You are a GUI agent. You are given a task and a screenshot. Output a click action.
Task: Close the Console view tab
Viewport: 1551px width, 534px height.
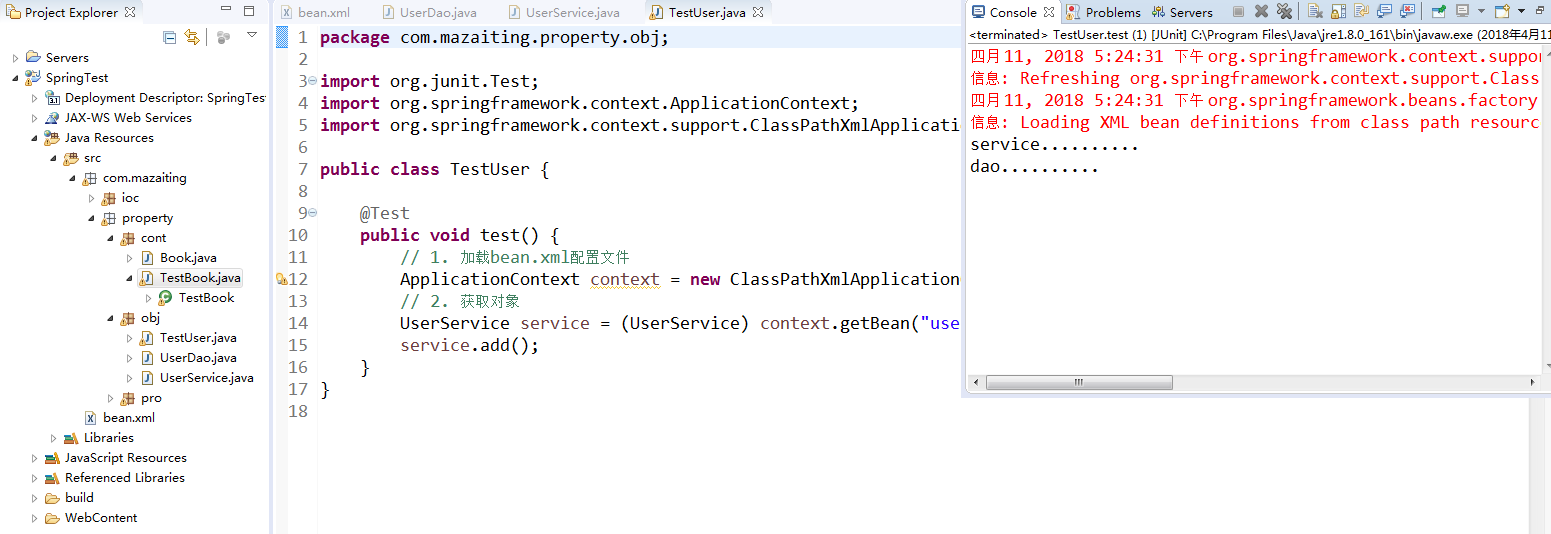tap(1049, 12)
